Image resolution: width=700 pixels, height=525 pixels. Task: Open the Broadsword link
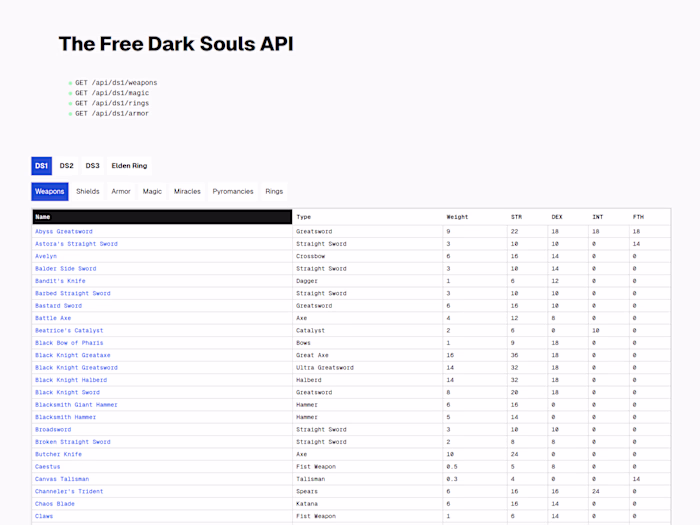[x=53, y=429]
